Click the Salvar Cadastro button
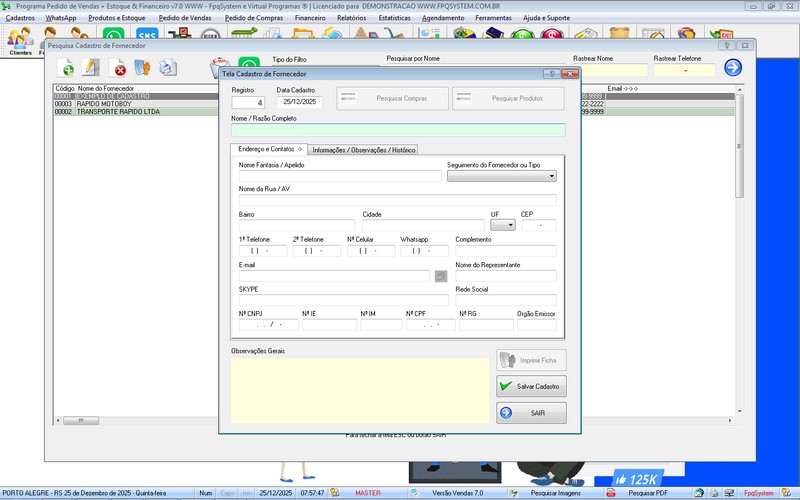This screenshot has width=800, height=500. point(531,386)
